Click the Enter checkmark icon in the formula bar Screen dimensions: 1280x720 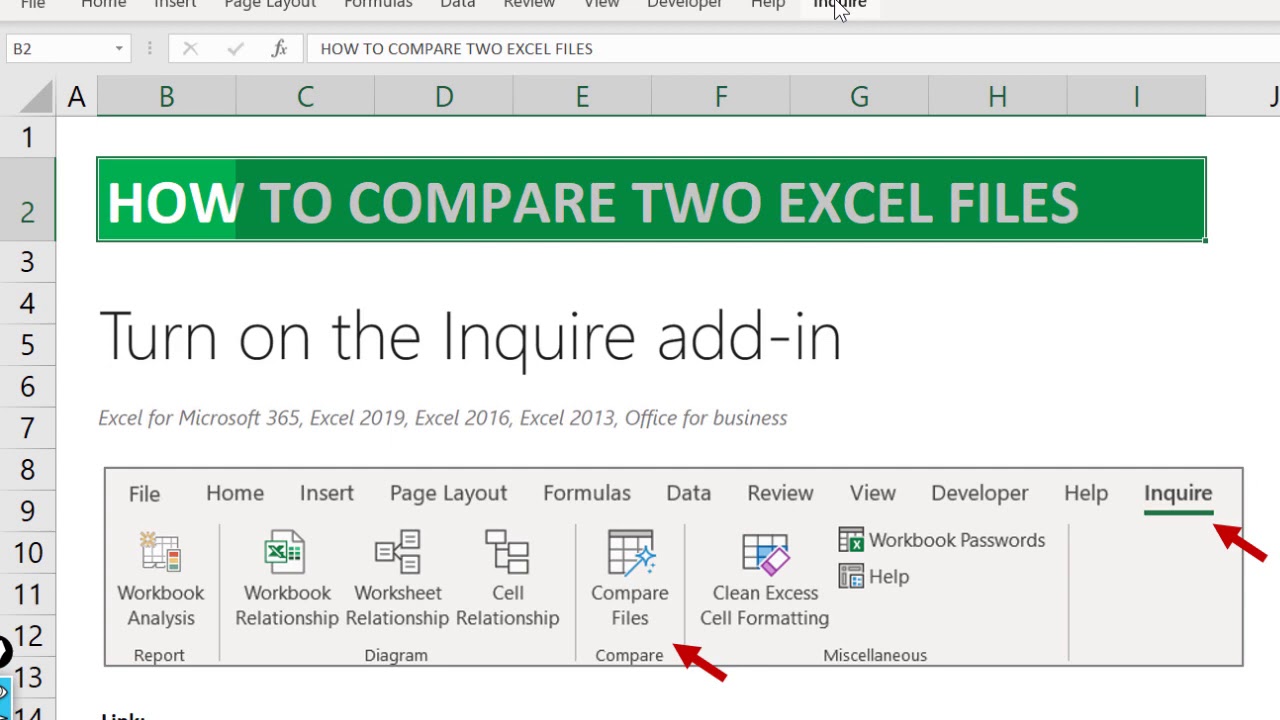pos(235,48)
